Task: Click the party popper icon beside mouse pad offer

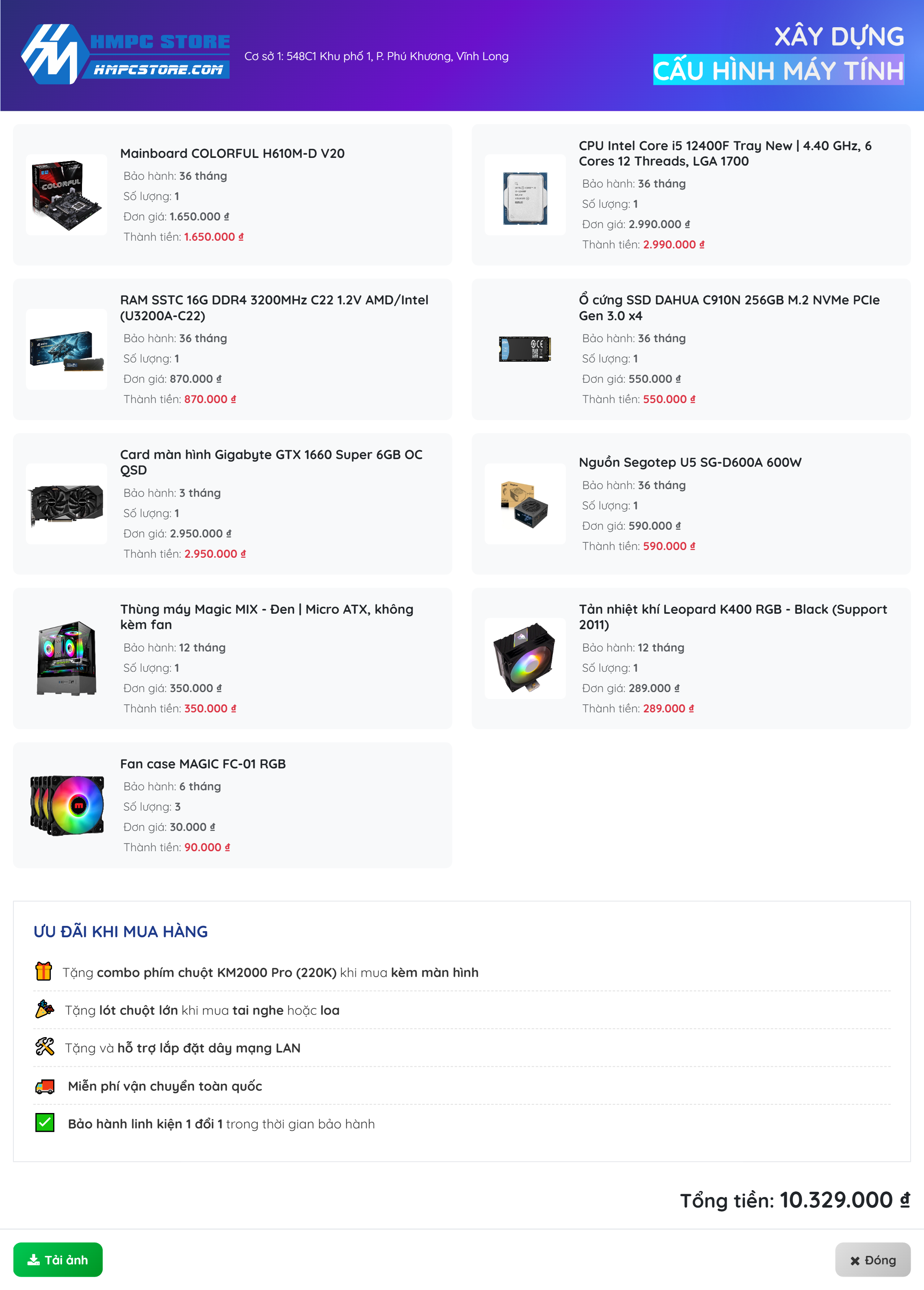Action: [44, 1010]
